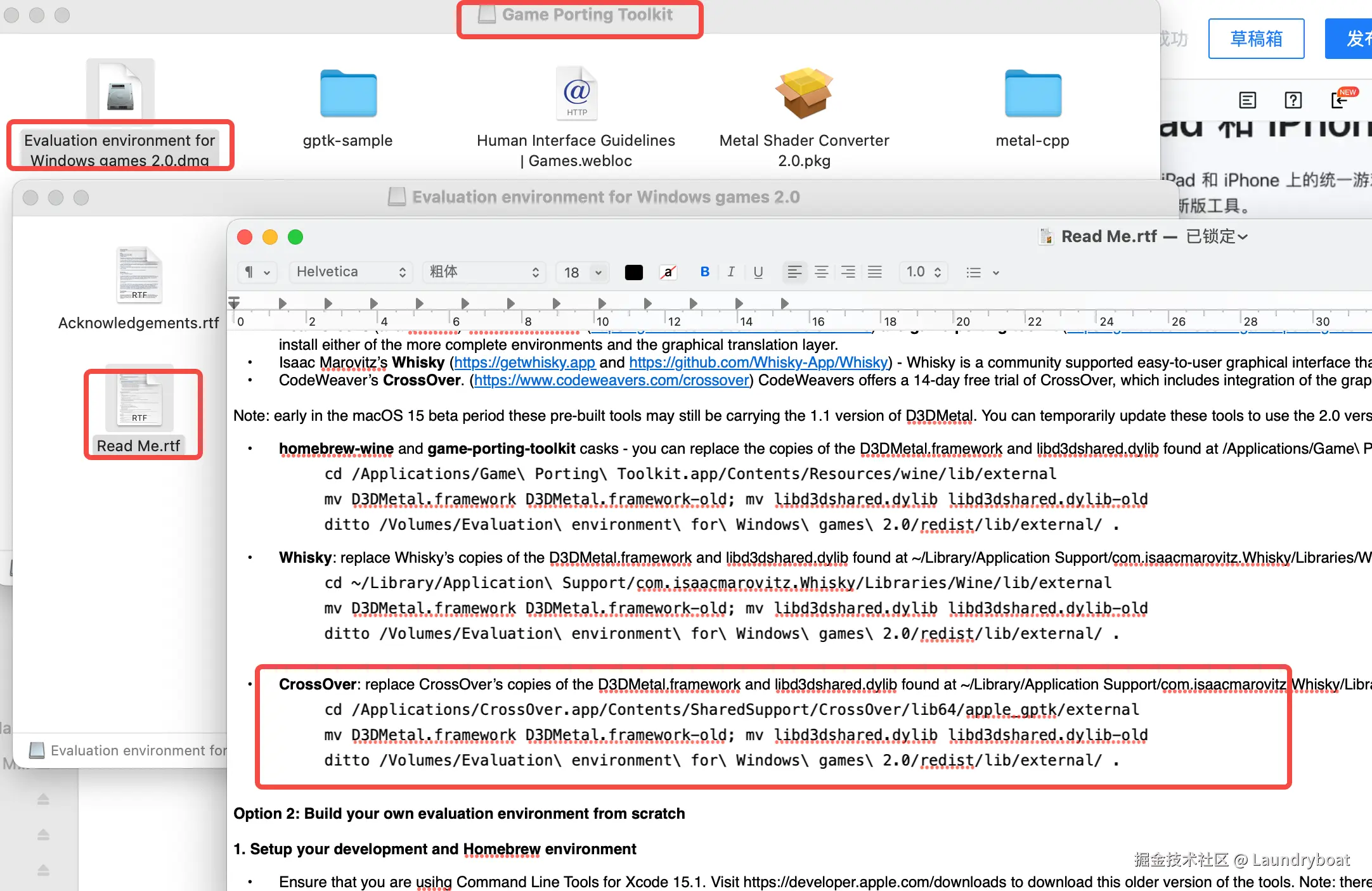This screenshot has width=1372, height=891.
Task: Click the black text color swatch
Action: click(x=633, y=272)
